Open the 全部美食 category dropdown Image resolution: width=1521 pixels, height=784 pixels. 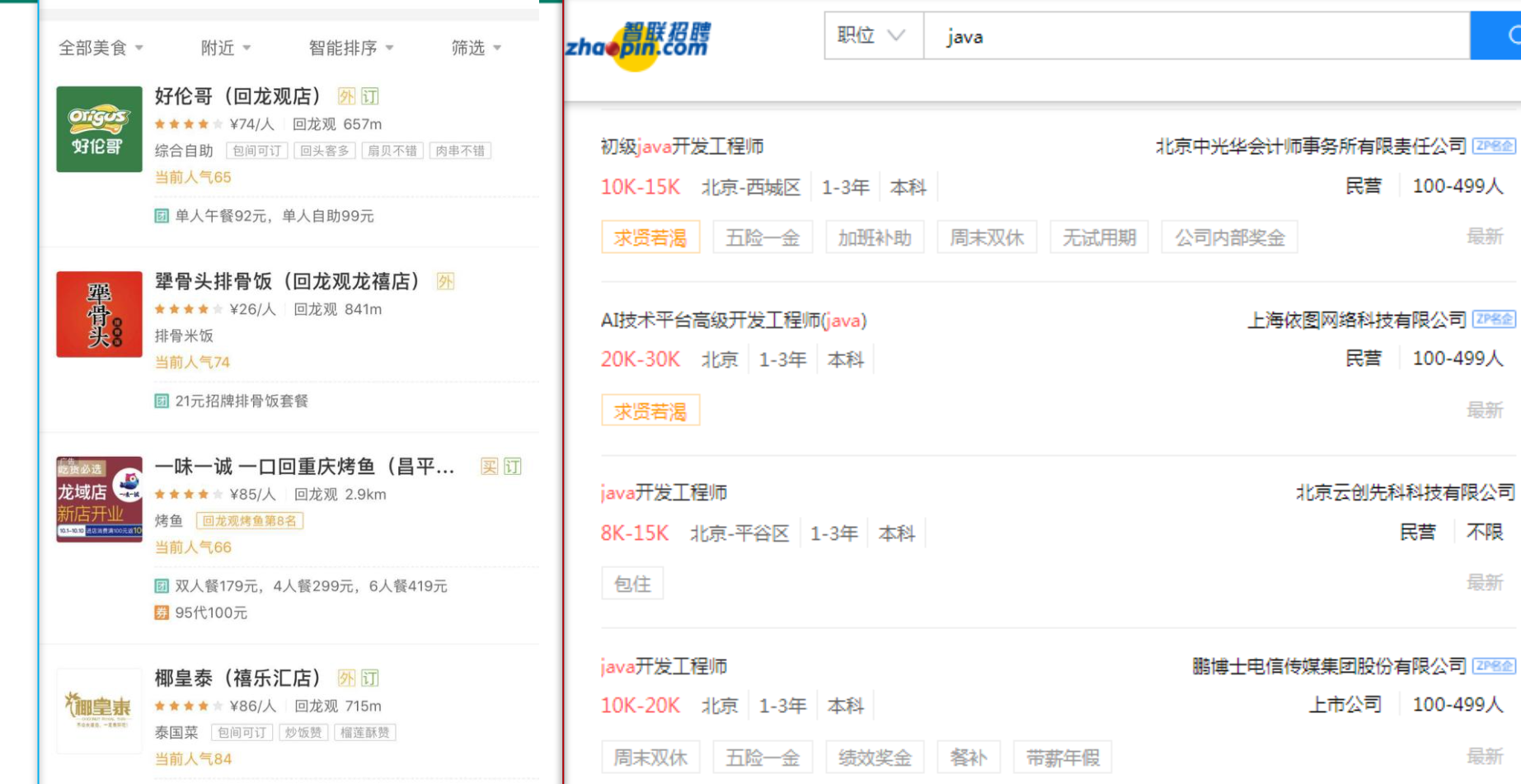click(x=101, y=48)
